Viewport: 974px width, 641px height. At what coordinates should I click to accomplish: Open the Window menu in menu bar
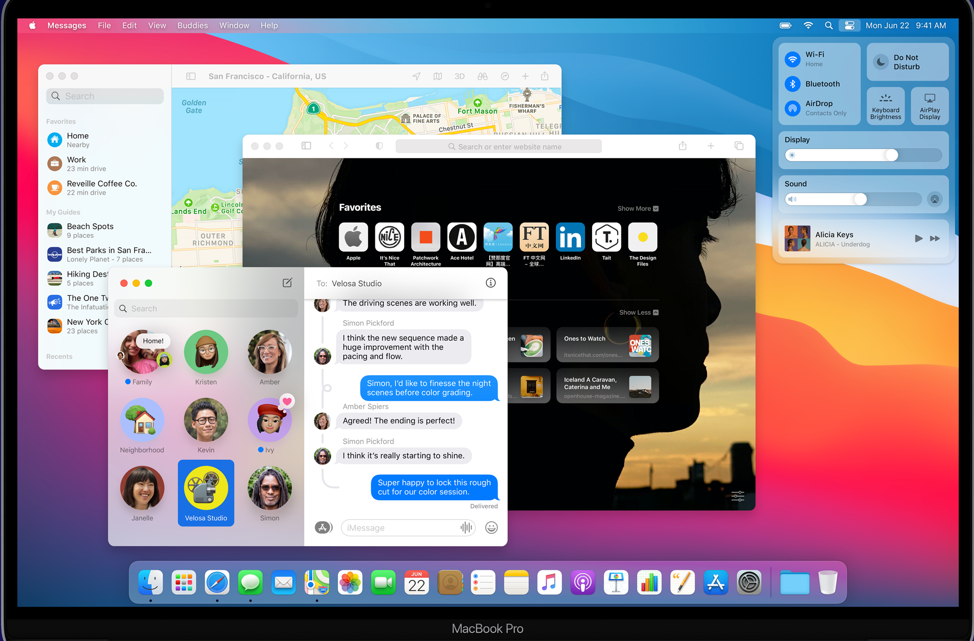point(234,25)
